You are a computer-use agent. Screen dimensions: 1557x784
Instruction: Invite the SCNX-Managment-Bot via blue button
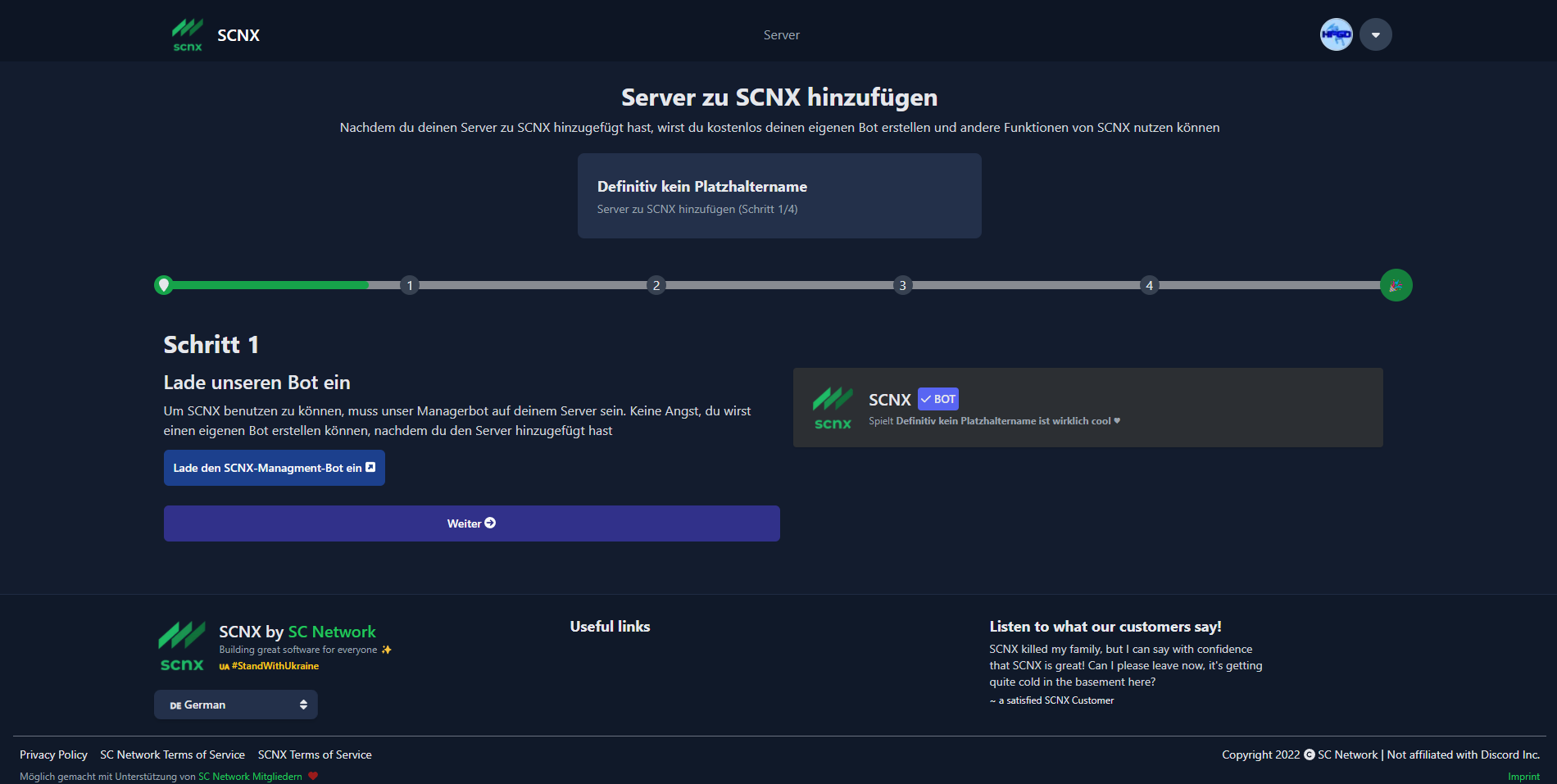275,468
